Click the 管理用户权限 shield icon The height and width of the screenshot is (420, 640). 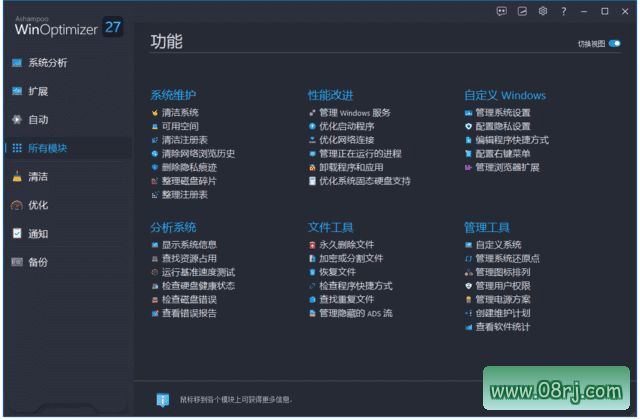(469, 286)
